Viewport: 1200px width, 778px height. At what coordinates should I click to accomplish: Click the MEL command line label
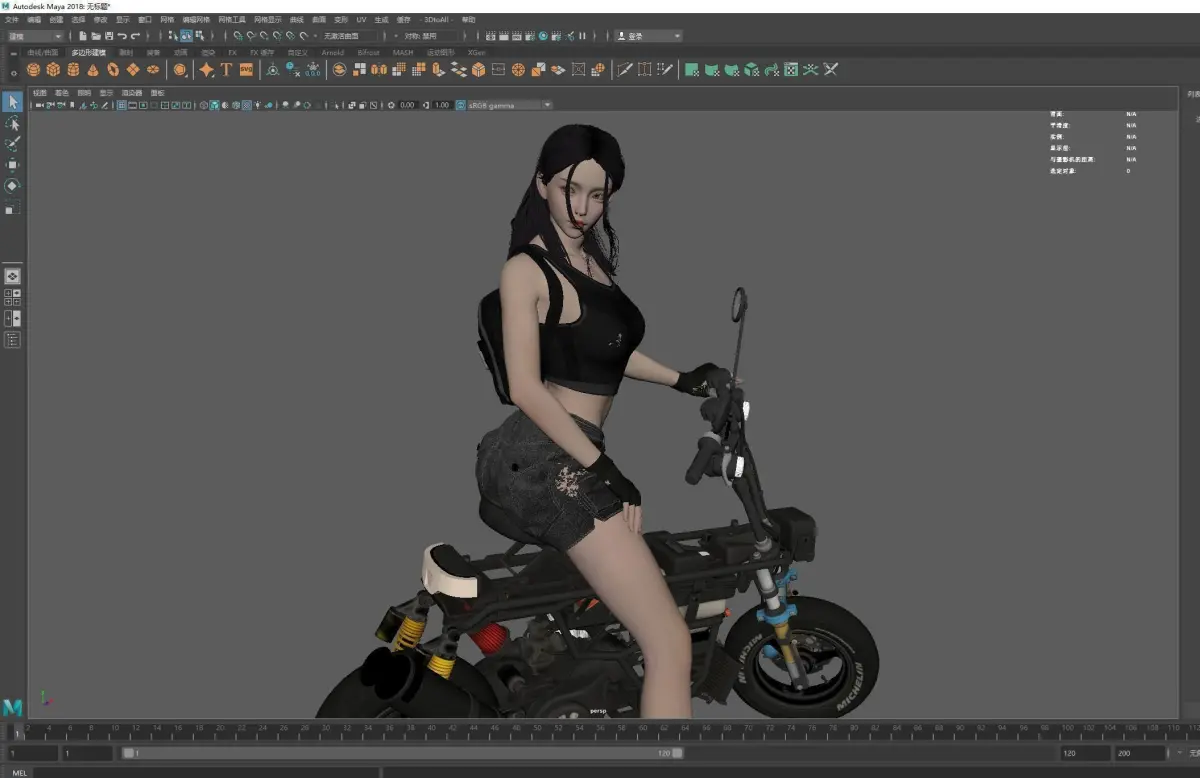(19, 772)
